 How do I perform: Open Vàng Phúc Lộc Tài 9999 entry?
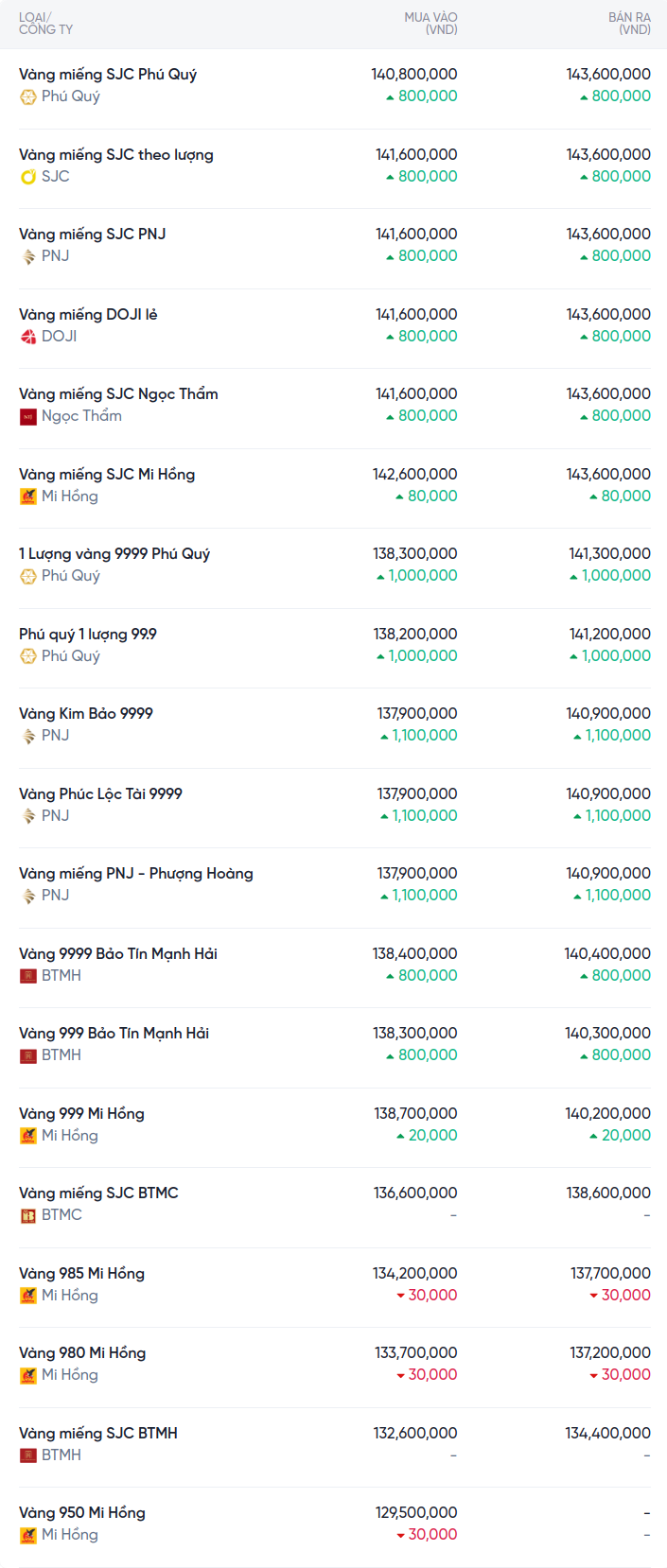click(x=100, y=794)
